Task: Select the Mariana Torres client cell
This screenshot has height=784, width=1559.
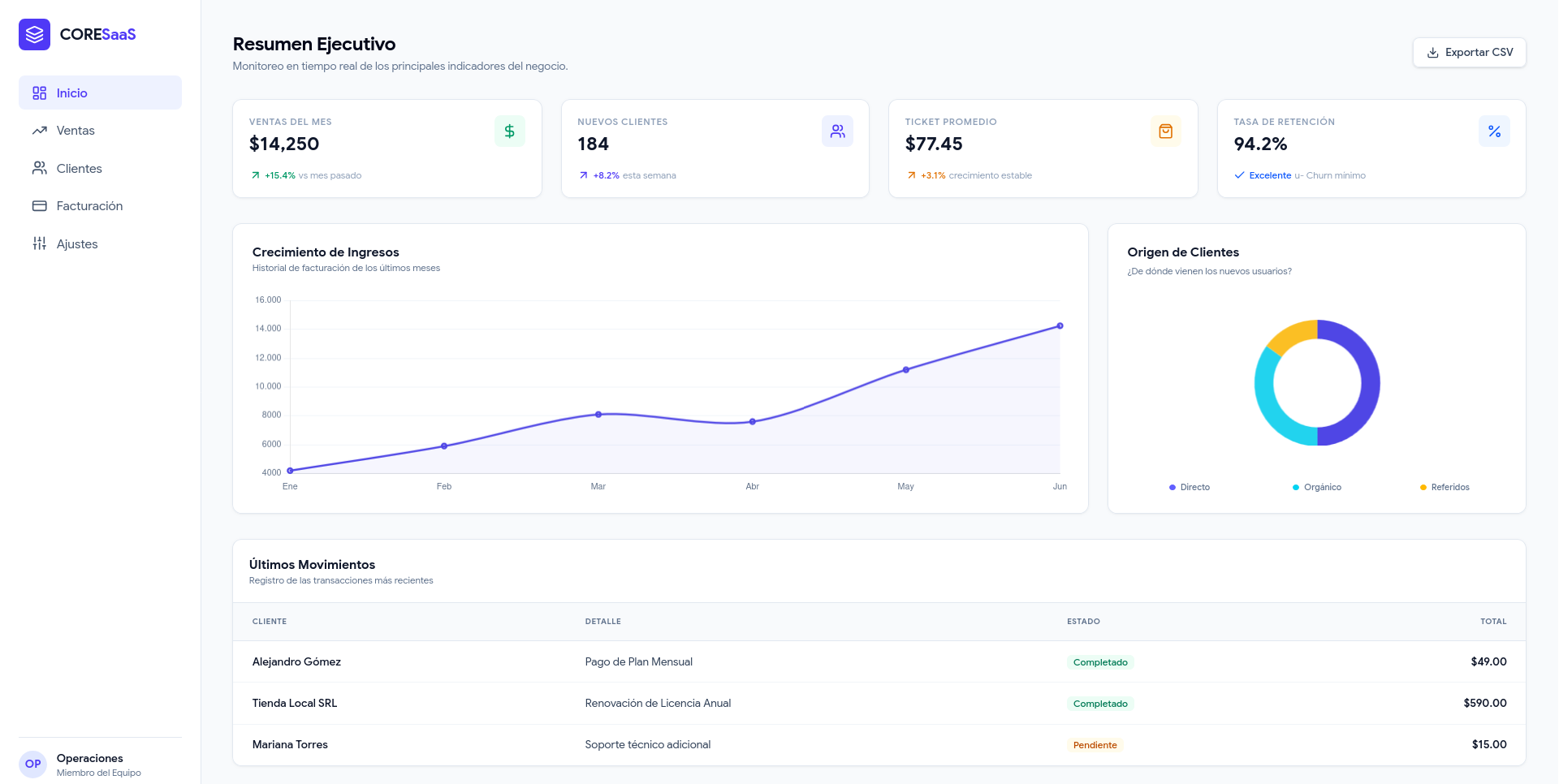Action: pyautogui.click(x=290, y=745)
